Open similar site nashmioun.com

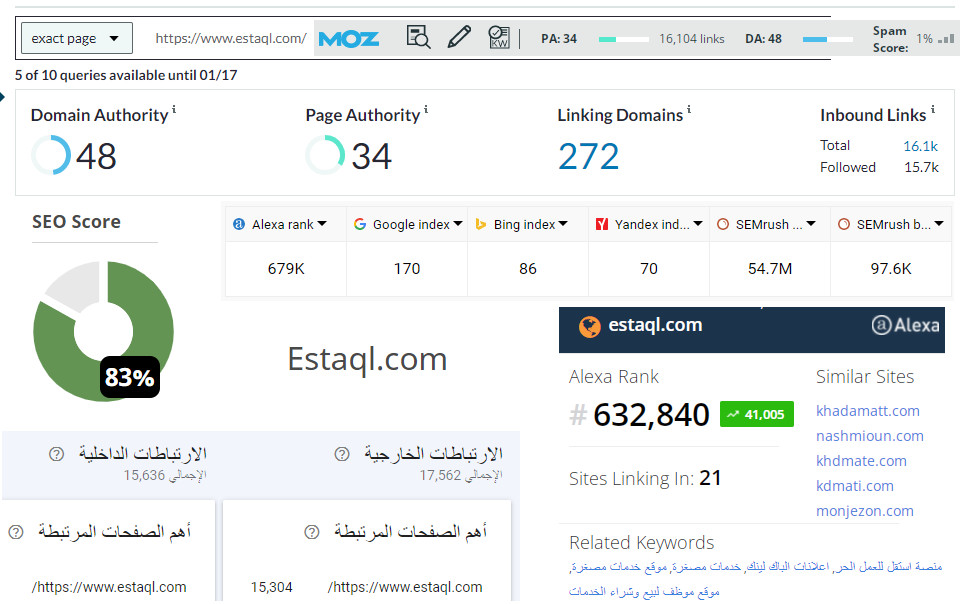[870, 436]
